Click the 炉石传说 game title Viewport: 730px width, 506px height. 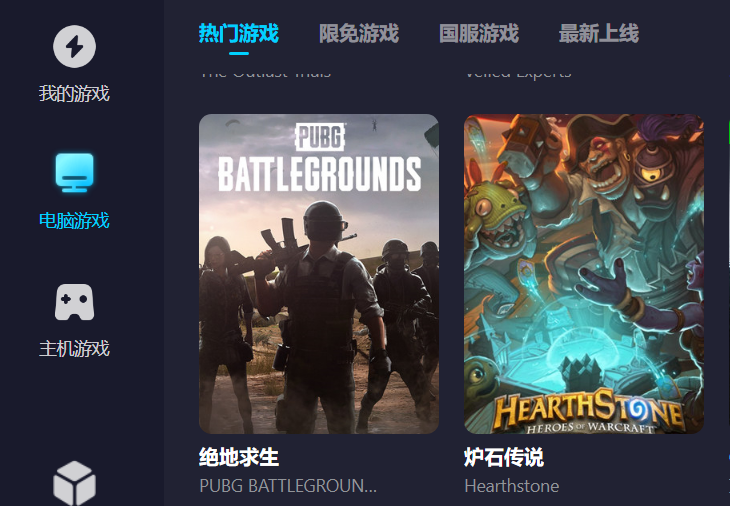coord(504,457)
